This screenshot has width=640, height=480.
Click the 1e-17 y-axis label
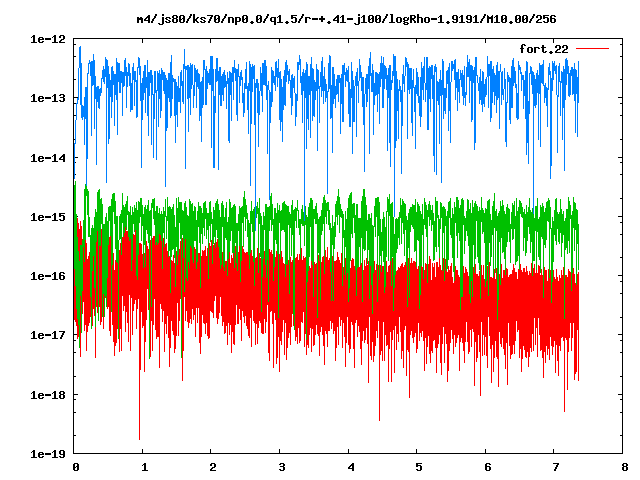coord(48,335)
